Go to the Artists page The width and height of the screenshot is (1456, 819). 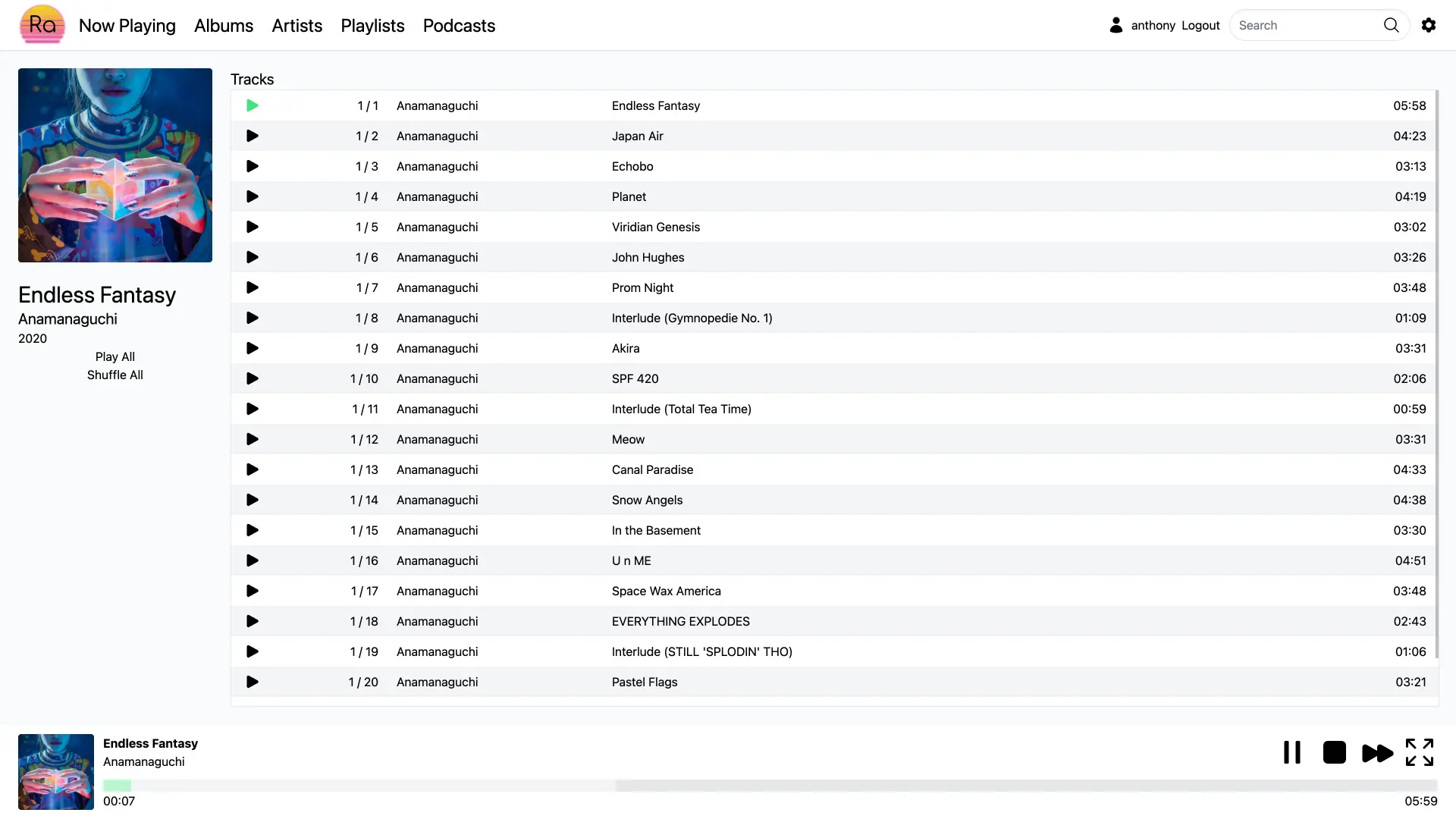point(297,25)
